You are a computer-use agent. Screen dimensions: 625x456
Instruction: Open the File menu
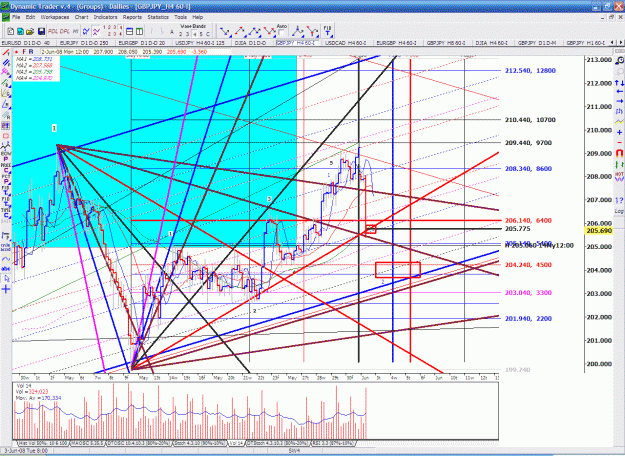16,17
